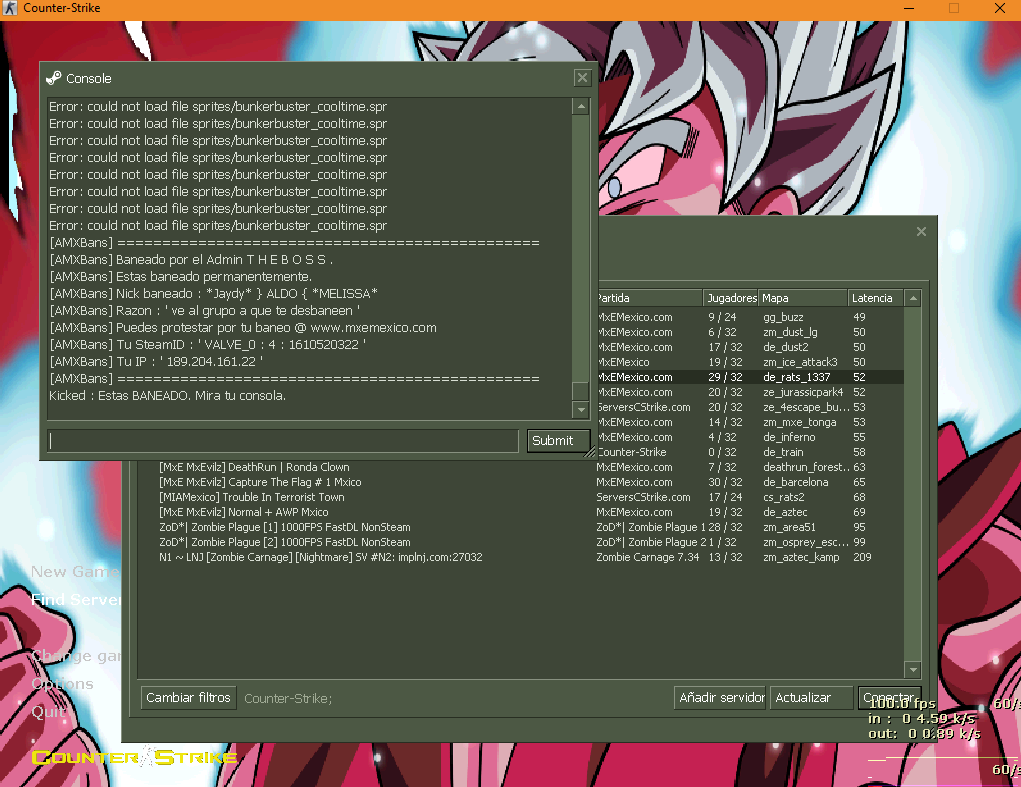Click the Counter-Strike icon in the title bar

(10, 8)
